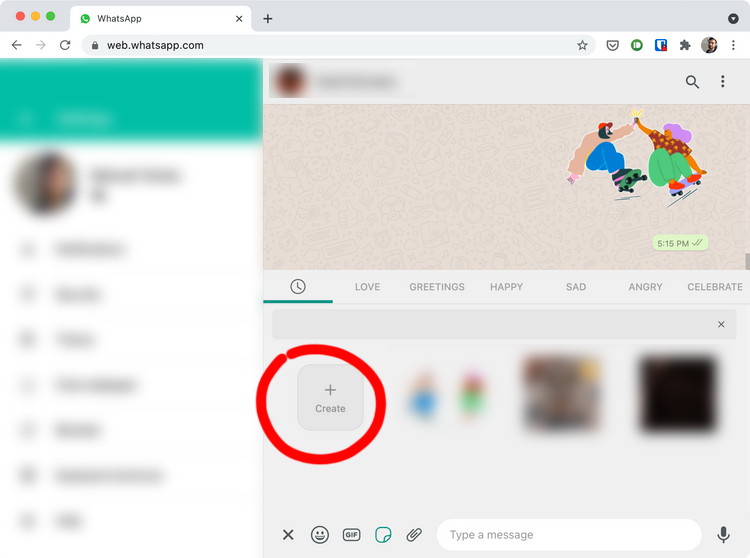Switch to the SAD sticker category
Image resolution: width=750 pixels, height=558 pixels.
pos(576,287)
